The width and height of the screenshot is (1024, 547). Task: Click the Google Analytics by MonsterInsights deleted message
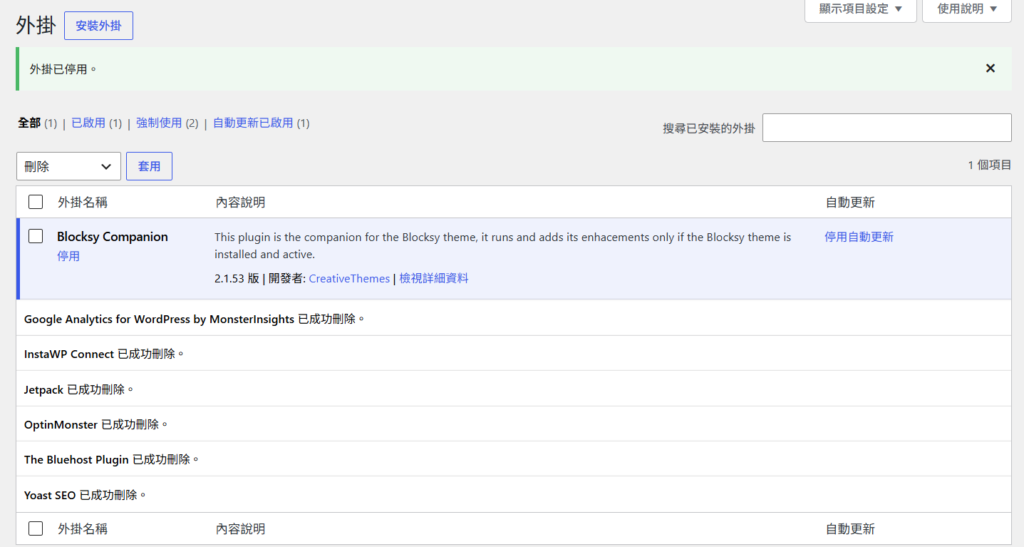pos(194,319)
